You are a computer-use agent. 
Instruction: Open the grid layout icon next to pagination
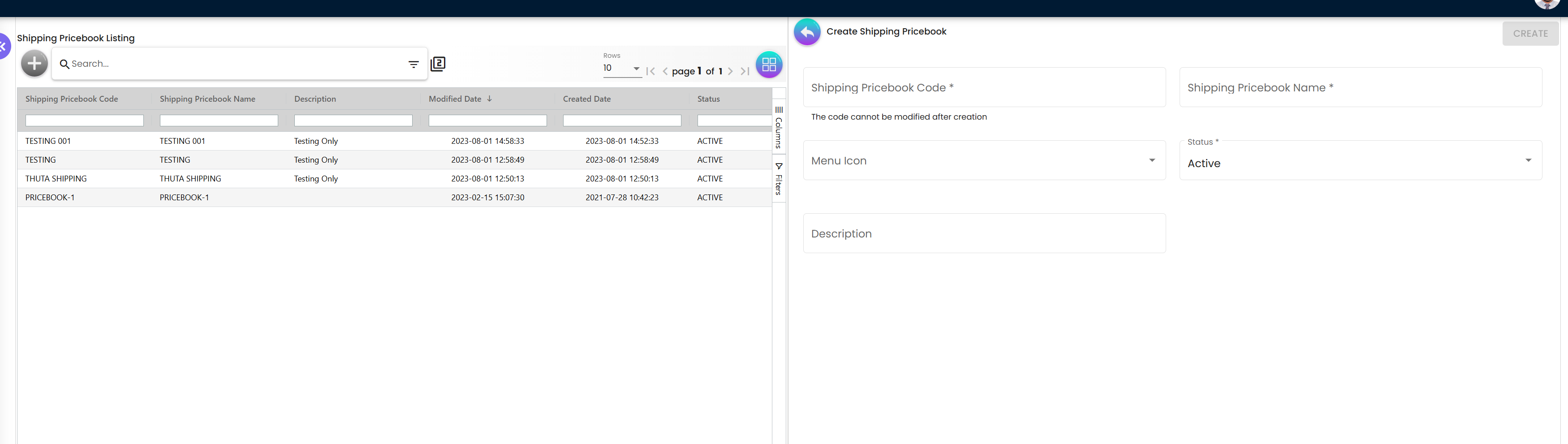(769, 65)
